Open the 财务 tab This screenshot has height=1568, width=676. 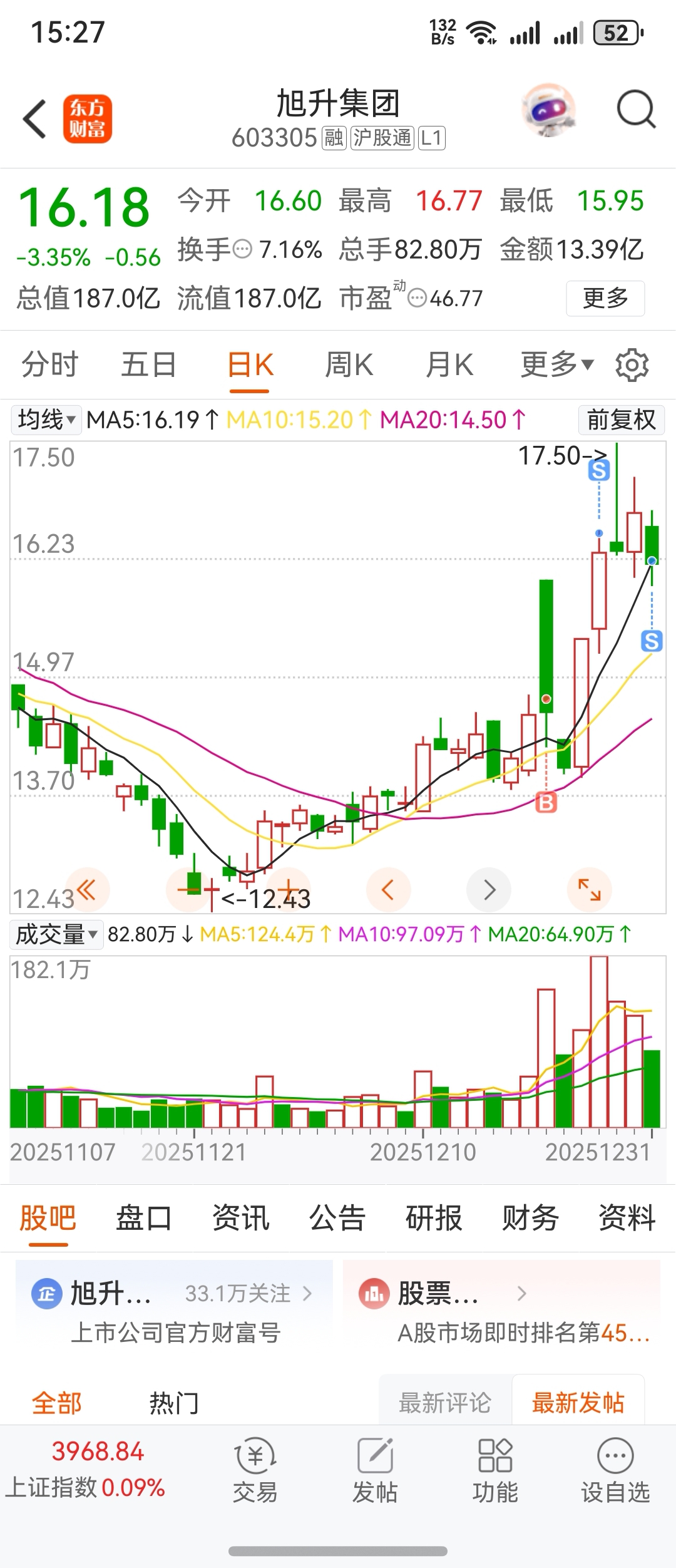tap(530, 1217)
